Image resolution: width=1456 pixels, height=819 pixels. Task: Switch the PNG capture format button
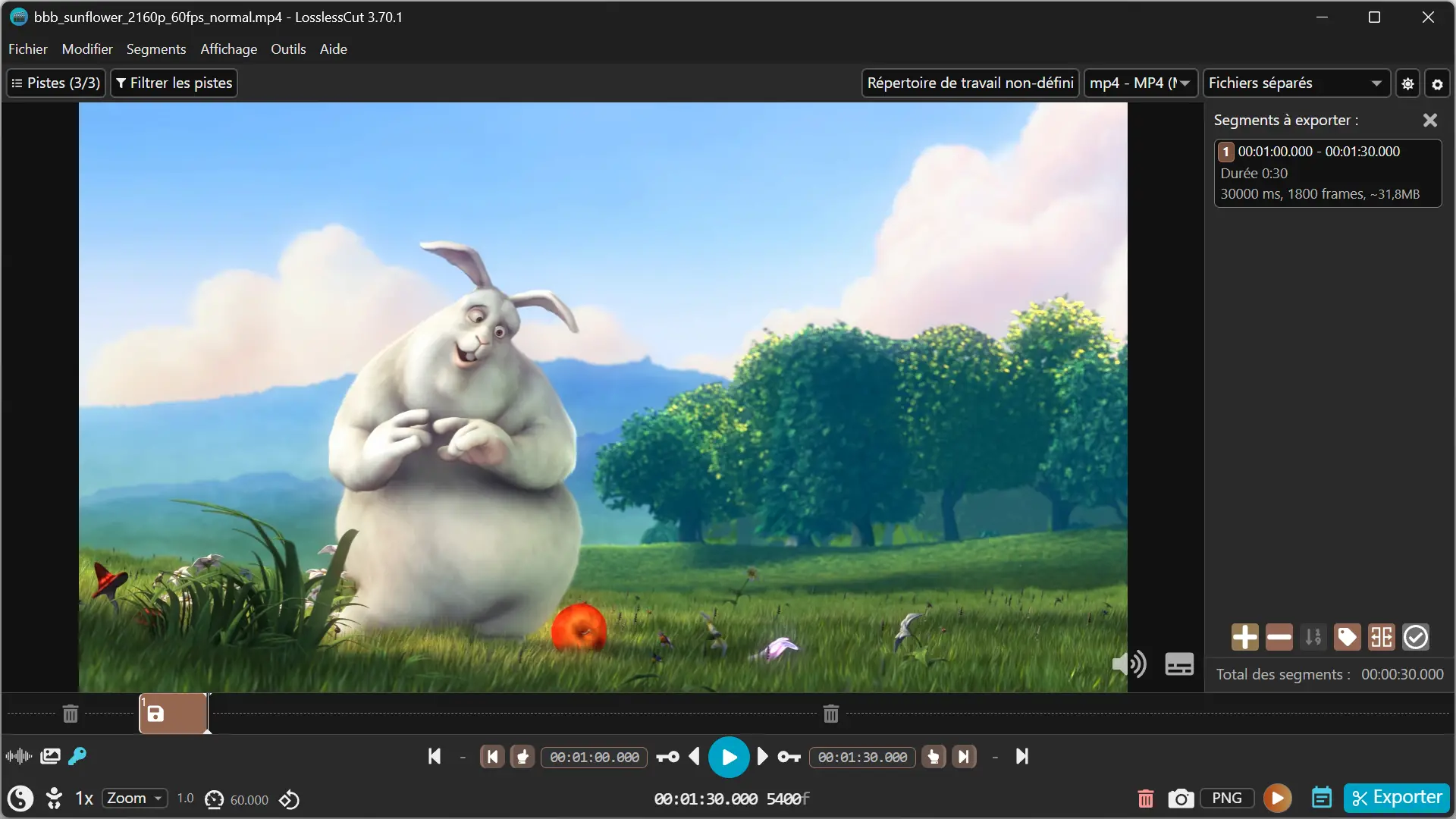click(x=1227, y=798)
